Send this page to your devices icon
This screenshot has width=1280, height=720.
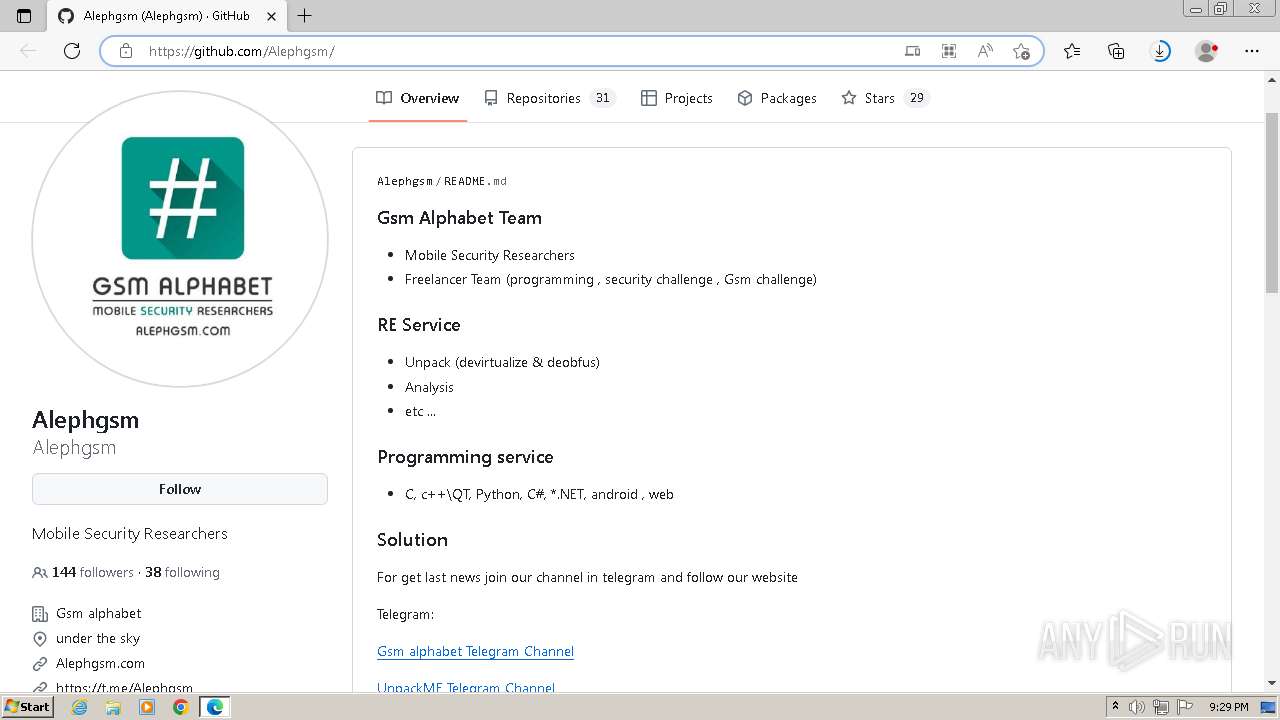(x=912, y=51)
